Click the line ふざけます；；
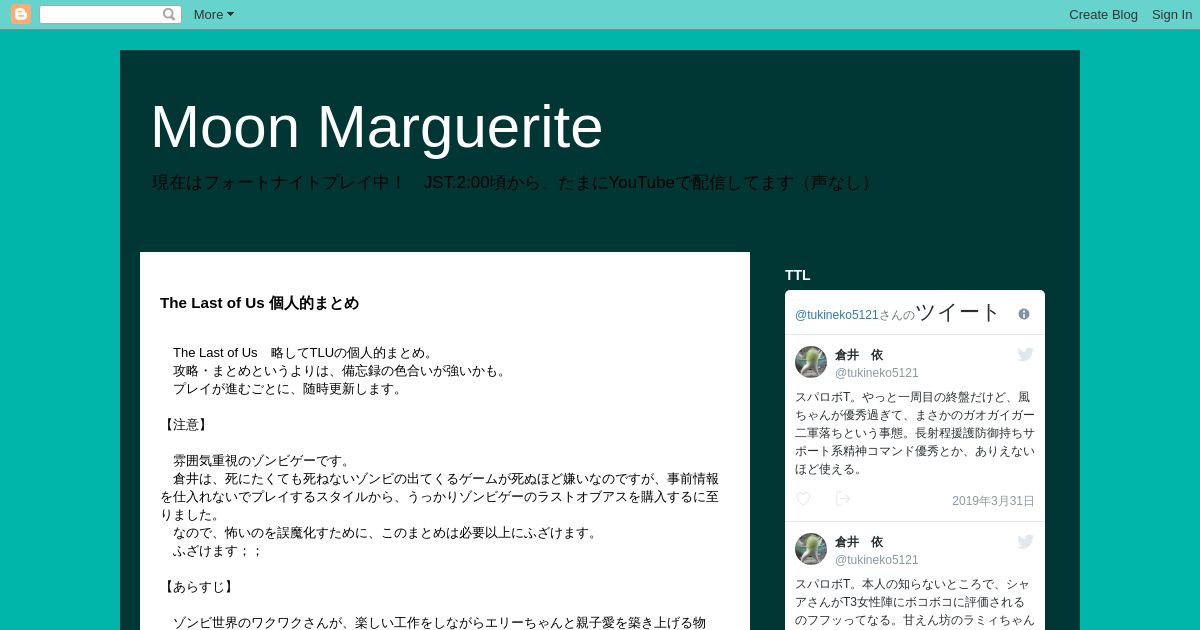This screenshot has width=1200, height=630. coord(217,551)
